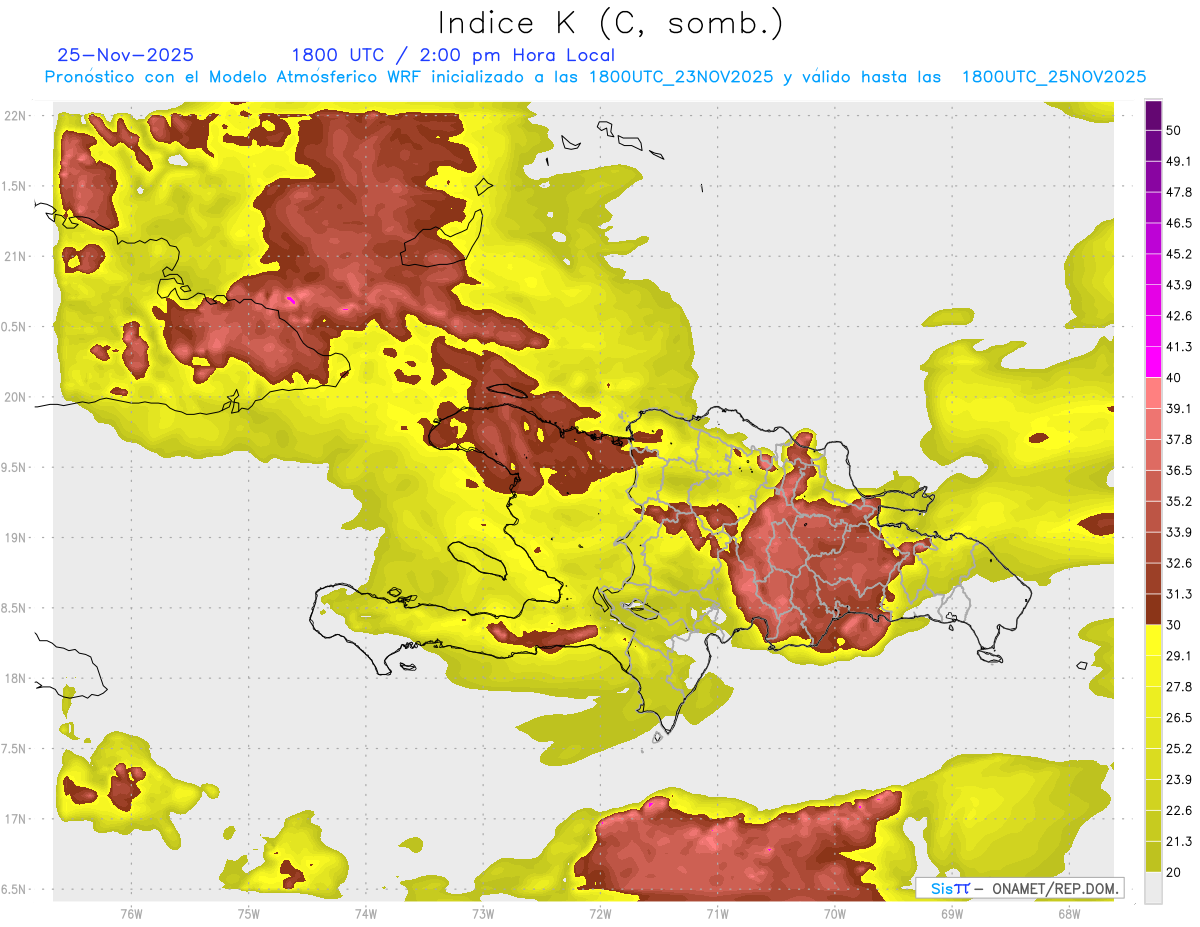Click the WRF model forecast description line
Image resolution: width=1200 pixels, height=927 pixels.
(595, 76)
